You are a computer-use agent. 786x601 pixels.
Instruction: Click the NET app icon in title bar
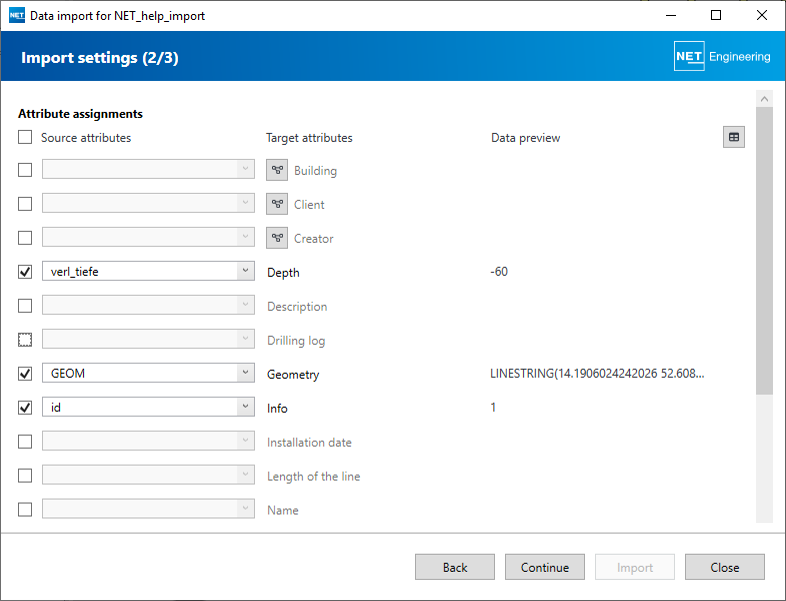[x=17, y=16]
